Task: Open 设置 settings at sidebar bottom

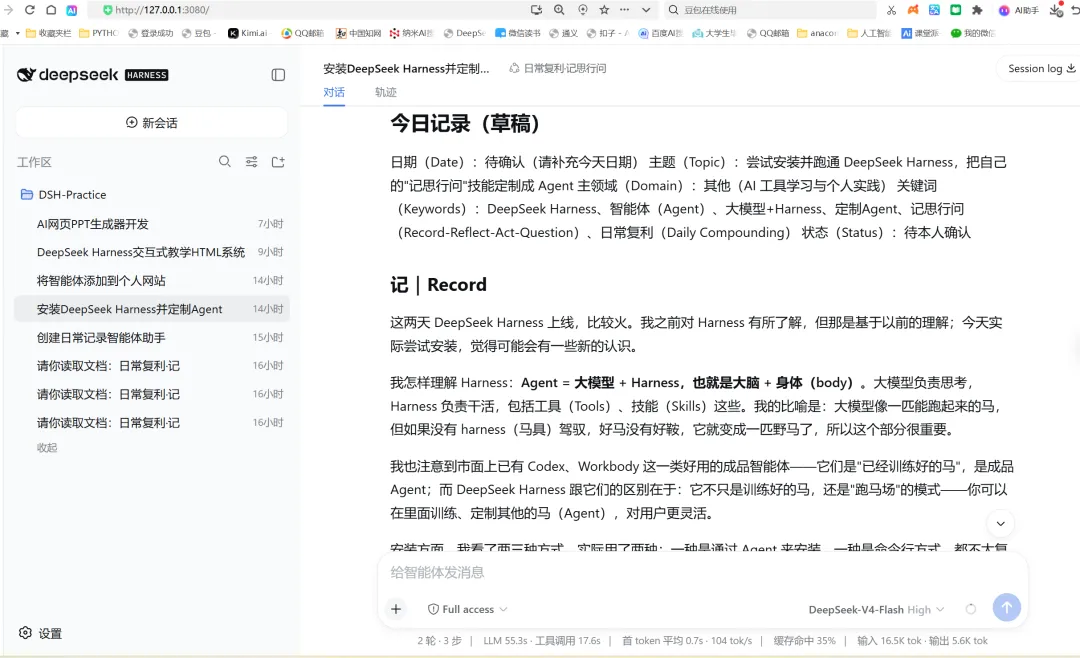Action: point(41,633)
